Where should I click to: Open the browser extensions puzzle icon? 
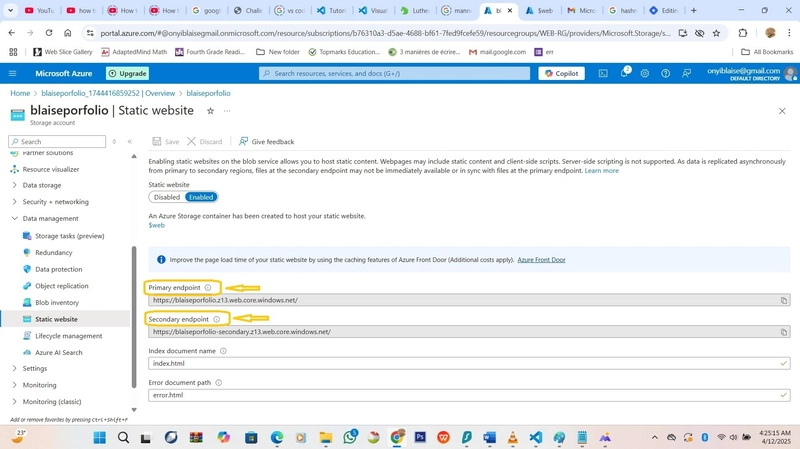[743, 33]
